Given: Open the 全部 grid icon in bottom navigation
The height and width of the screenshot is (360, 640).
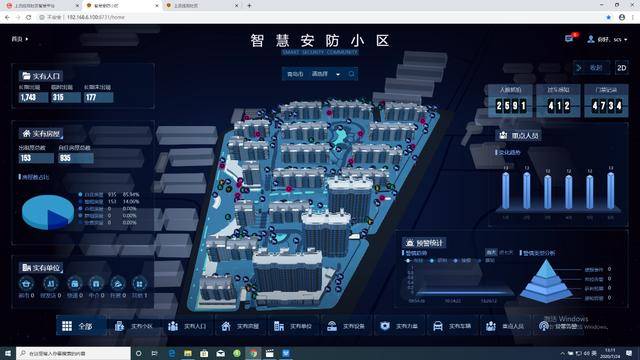Looking at the screenshot, I should (x=67, y=326).
